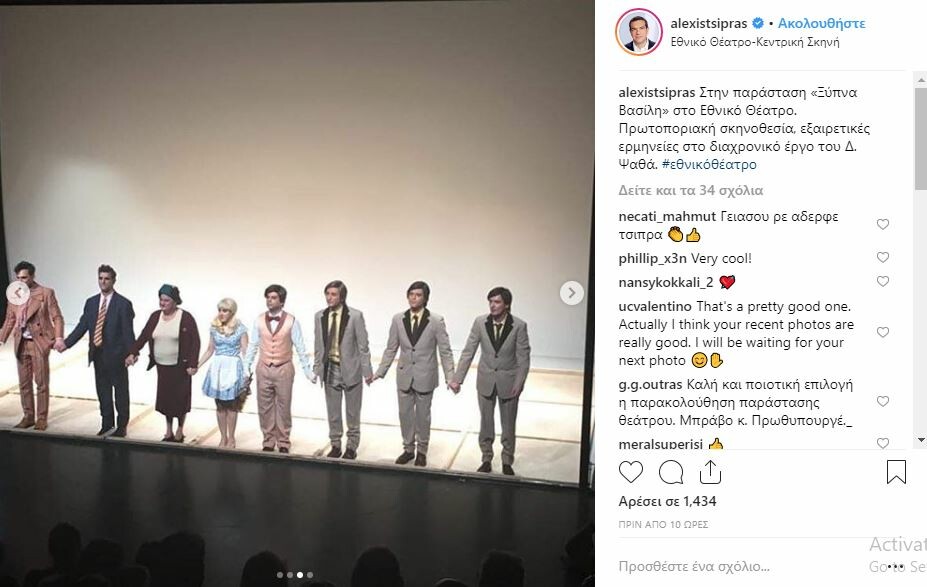Like the comment by ucvalentino
The height and width of the screenshot is (587, 927).
883,332
